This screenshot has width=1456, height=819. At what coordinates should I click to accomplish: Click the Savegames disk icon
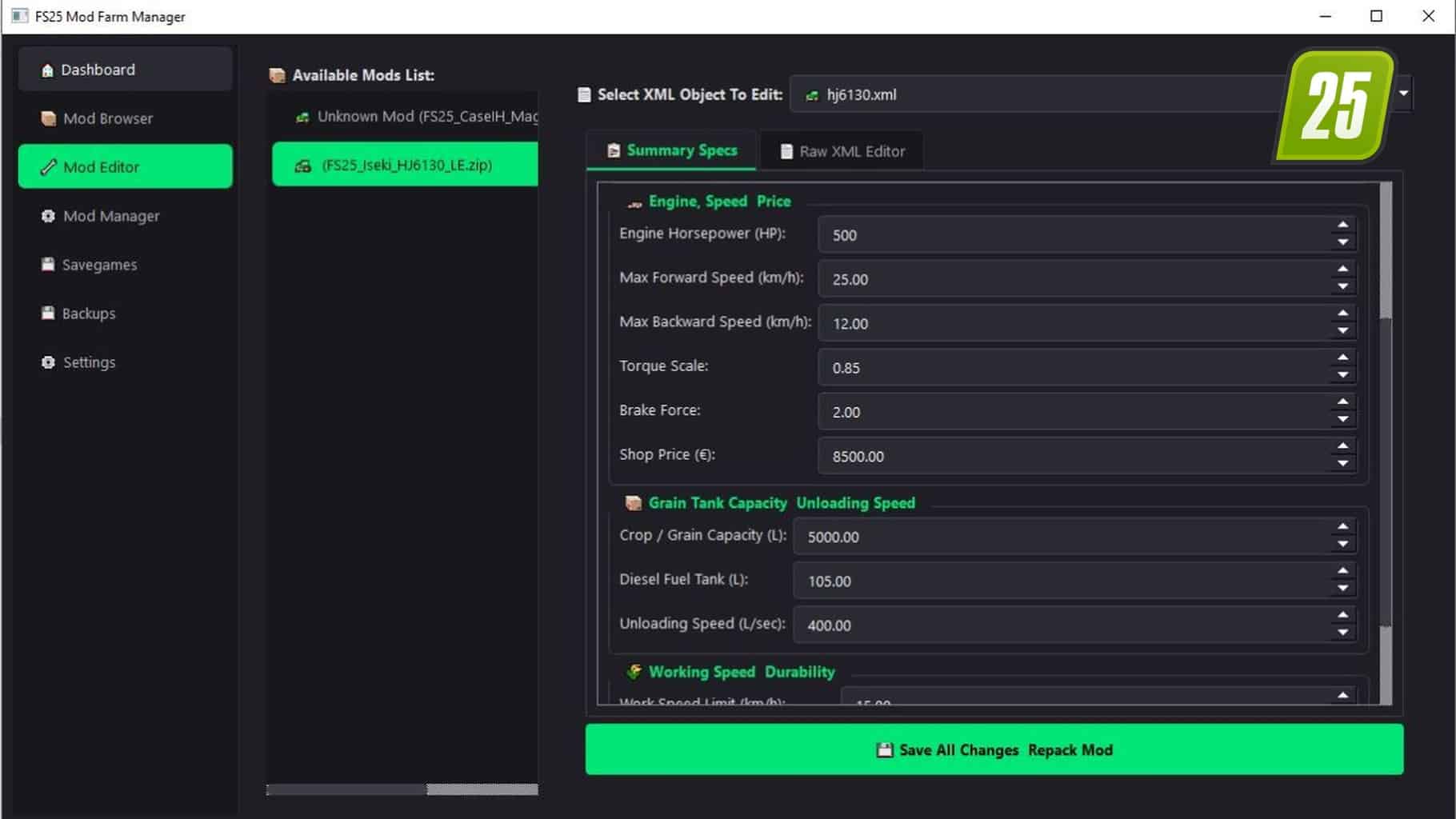click(48, 264)
